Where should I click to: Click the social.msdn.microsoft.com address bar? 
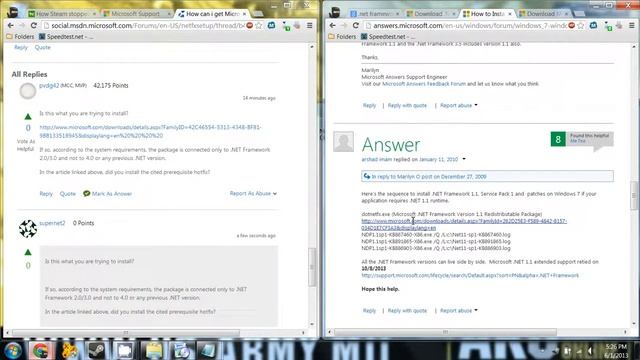coord(147,25)
